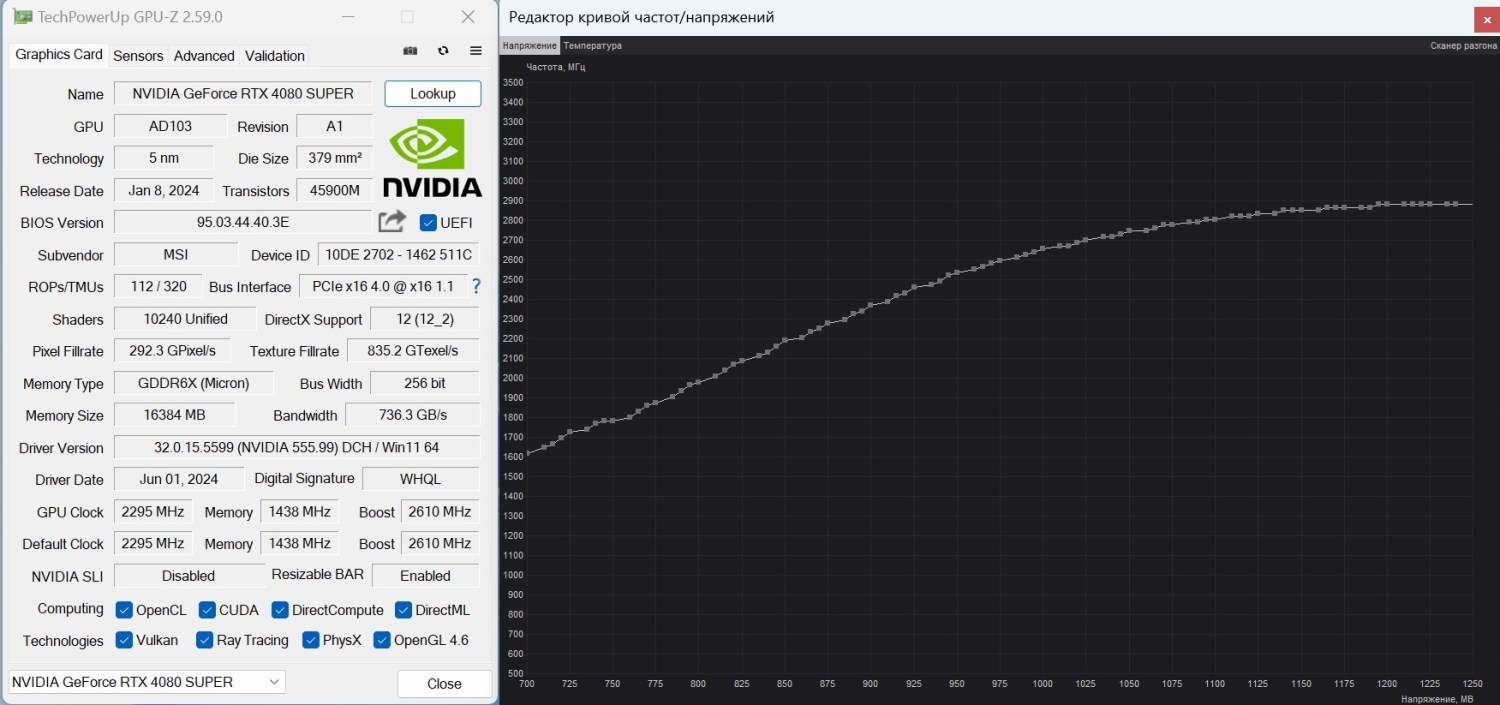Switch to the Sensors tab
This screenshot has width=1500, height=705.
[x=138, y=56]
